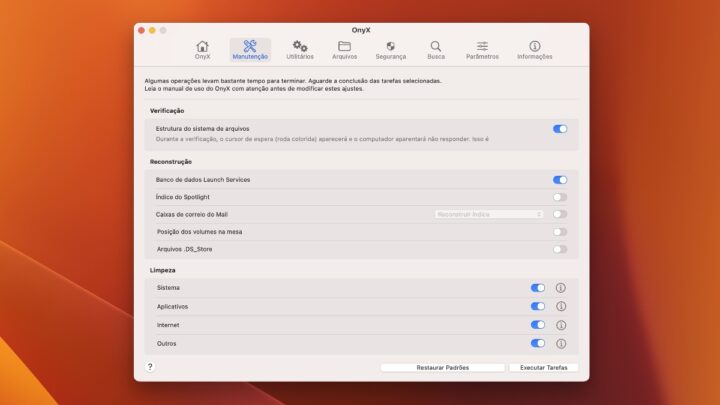
Task: Enable Arquivos .DS_Store switch
Action: 560,249
